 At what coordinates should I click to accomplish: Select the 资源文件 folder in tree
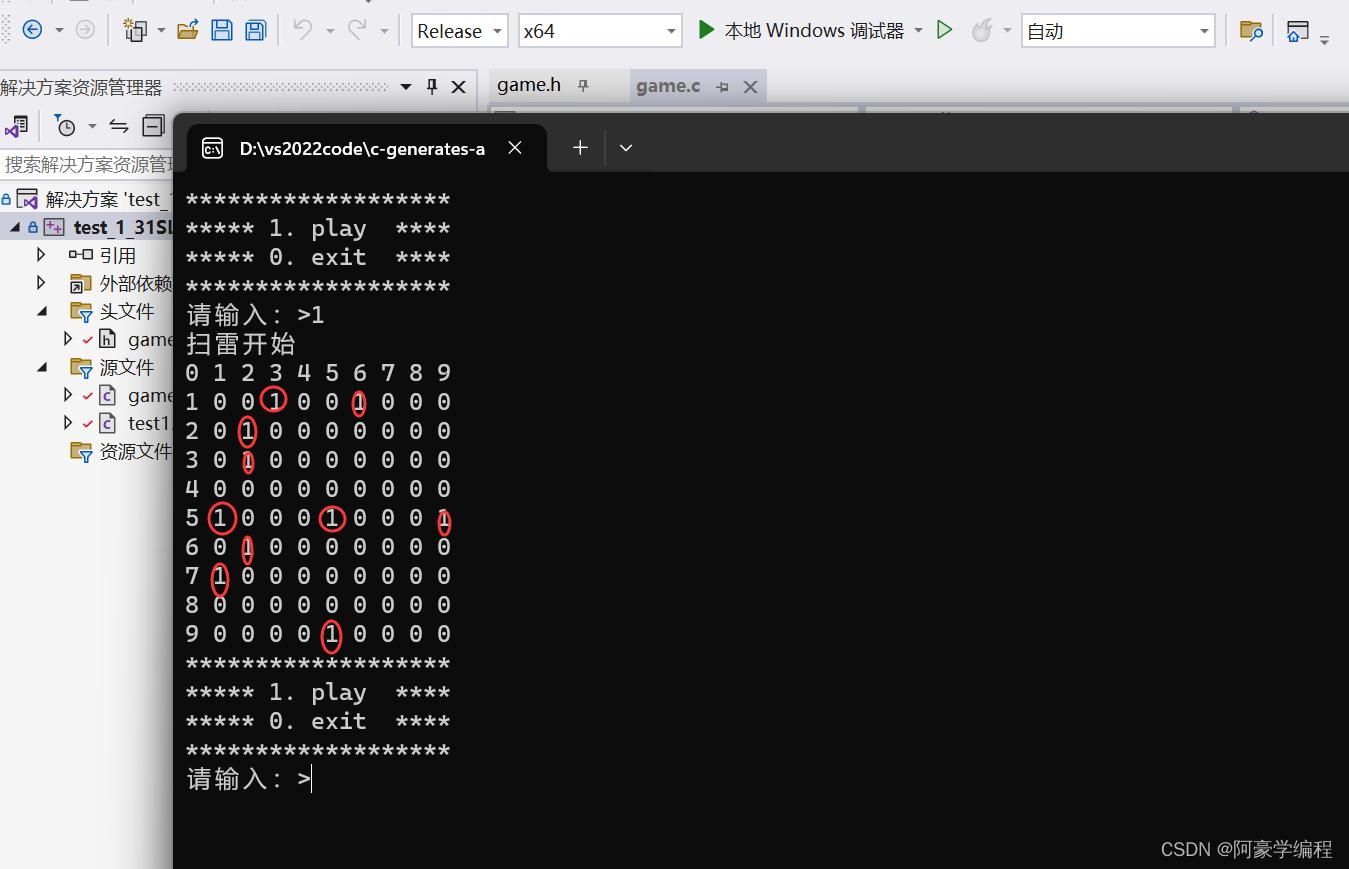(135, 451)
